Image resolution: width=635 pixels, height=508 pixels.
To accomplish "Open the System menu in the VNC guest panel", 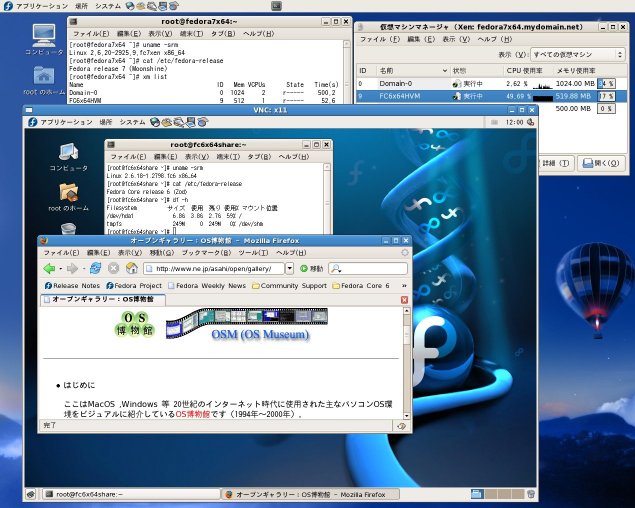I will [x=132, y=122].
